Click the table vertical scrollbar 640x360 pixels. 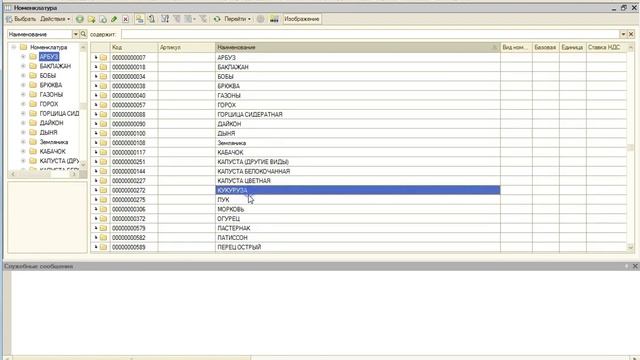tap(630, 147)
